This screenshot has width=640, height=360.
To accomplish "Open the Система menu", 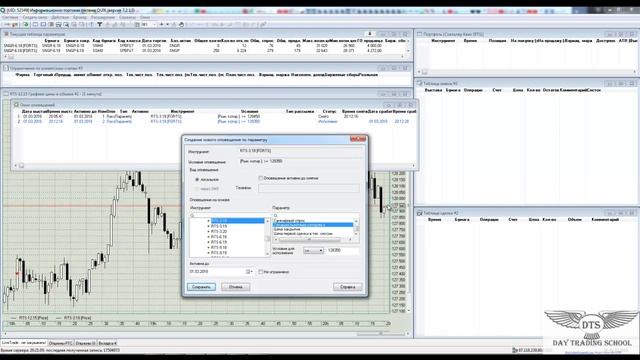I will 10,18.
